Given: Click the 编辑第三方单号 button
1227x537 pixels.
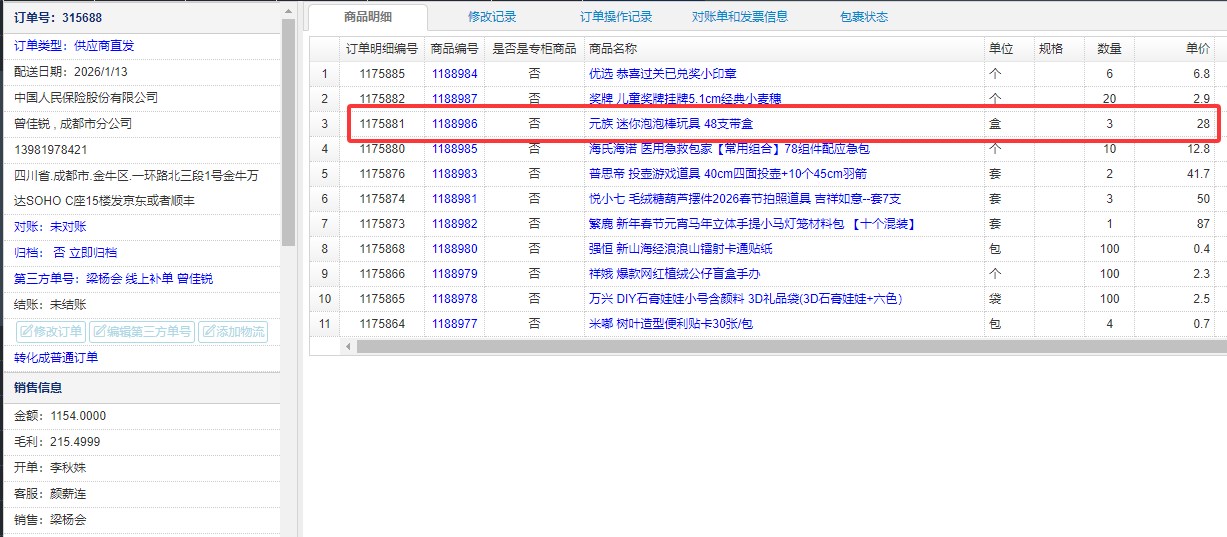Looking at the screenshot, I should 142,332.
